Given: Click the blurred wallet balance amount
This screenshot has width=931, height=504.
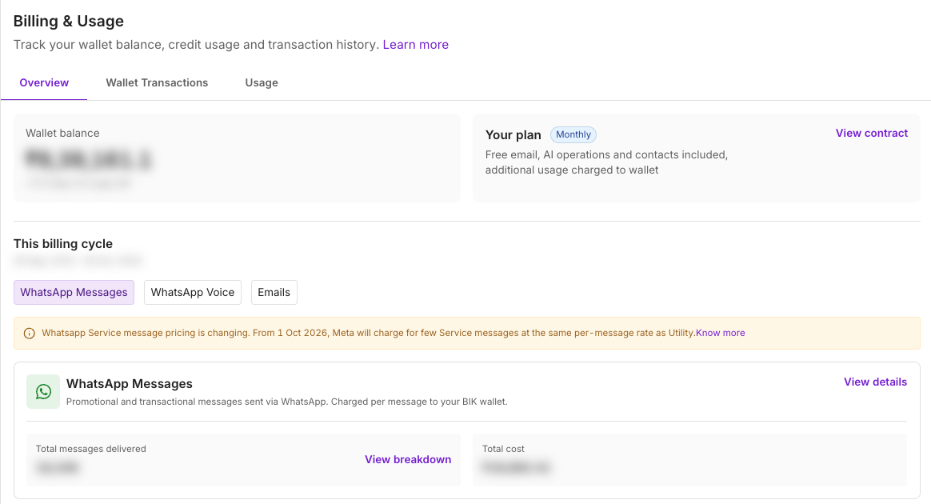Looking at the screenshot, I should coord(88,159).
